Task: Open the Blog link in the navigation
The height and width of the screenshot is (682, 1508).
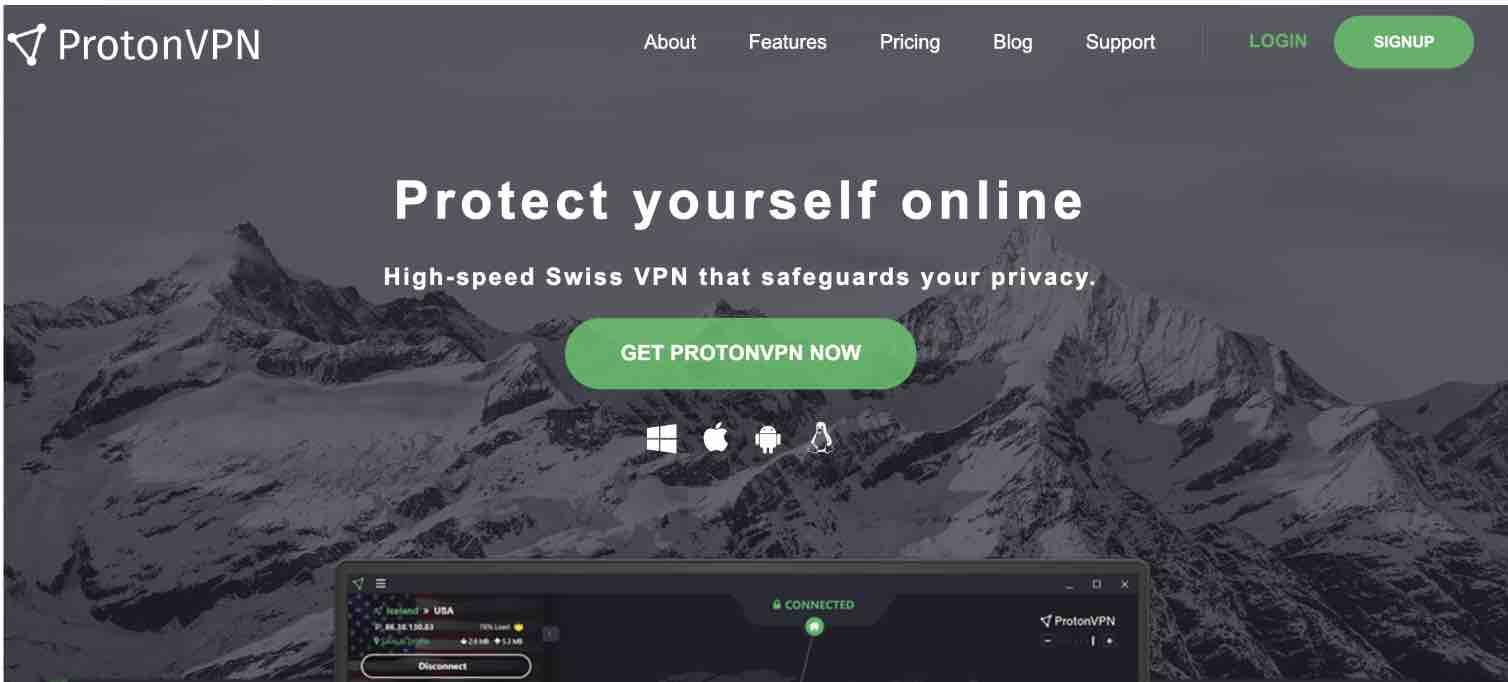Action: [x=1013, y=42]
